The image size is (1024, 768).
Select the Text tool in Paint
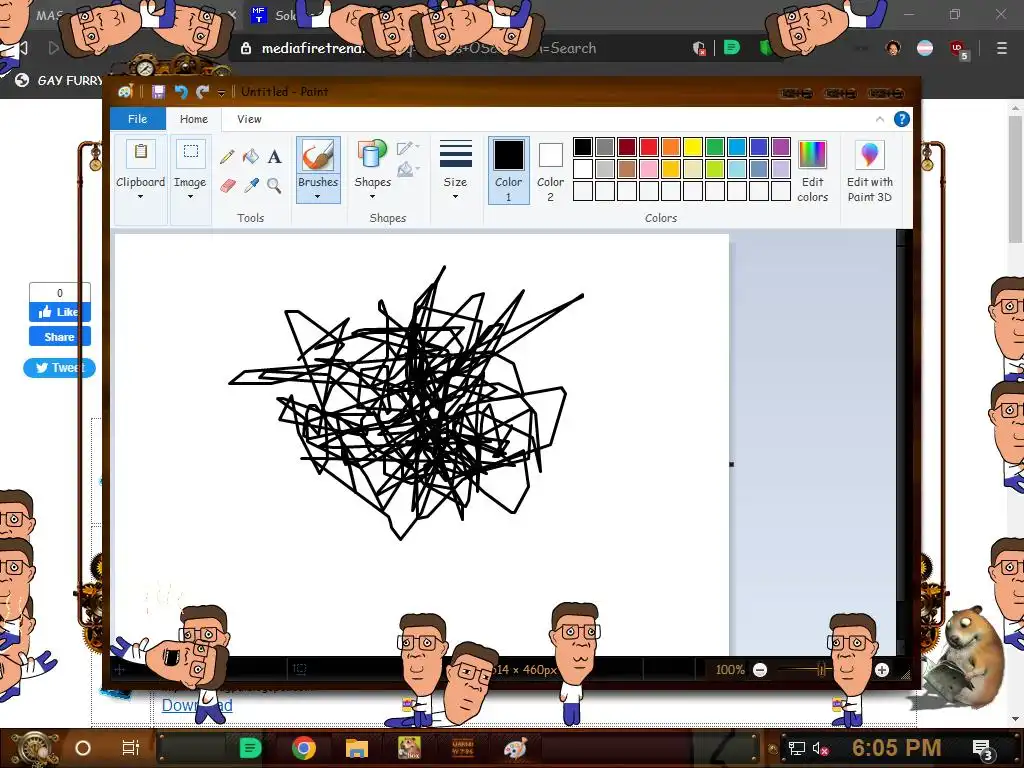click(x=274, y=157)
